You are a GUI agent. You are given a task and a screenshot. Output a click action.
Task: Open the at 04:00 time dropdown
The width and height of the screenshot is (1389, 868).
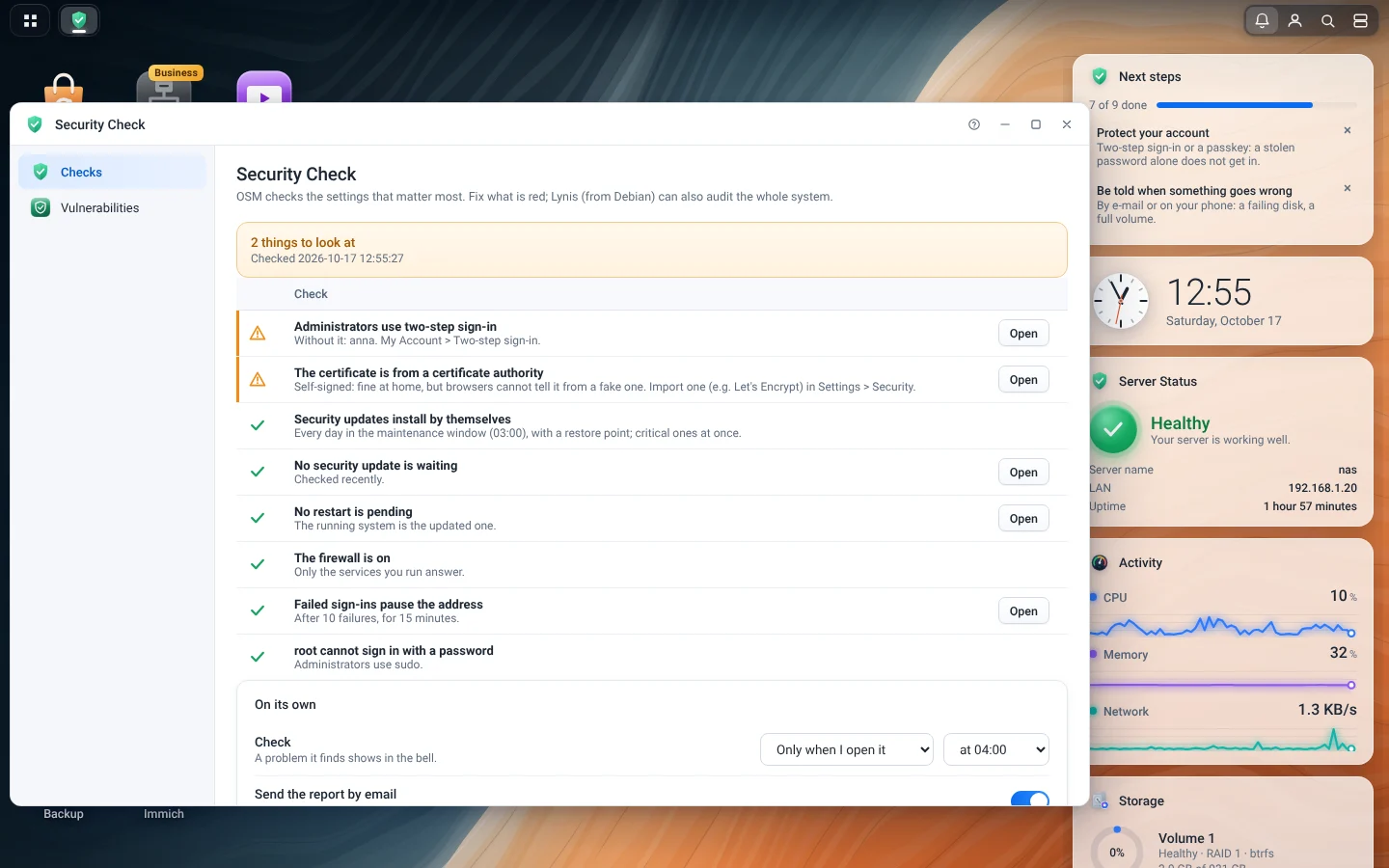click(x=996, y=749)
